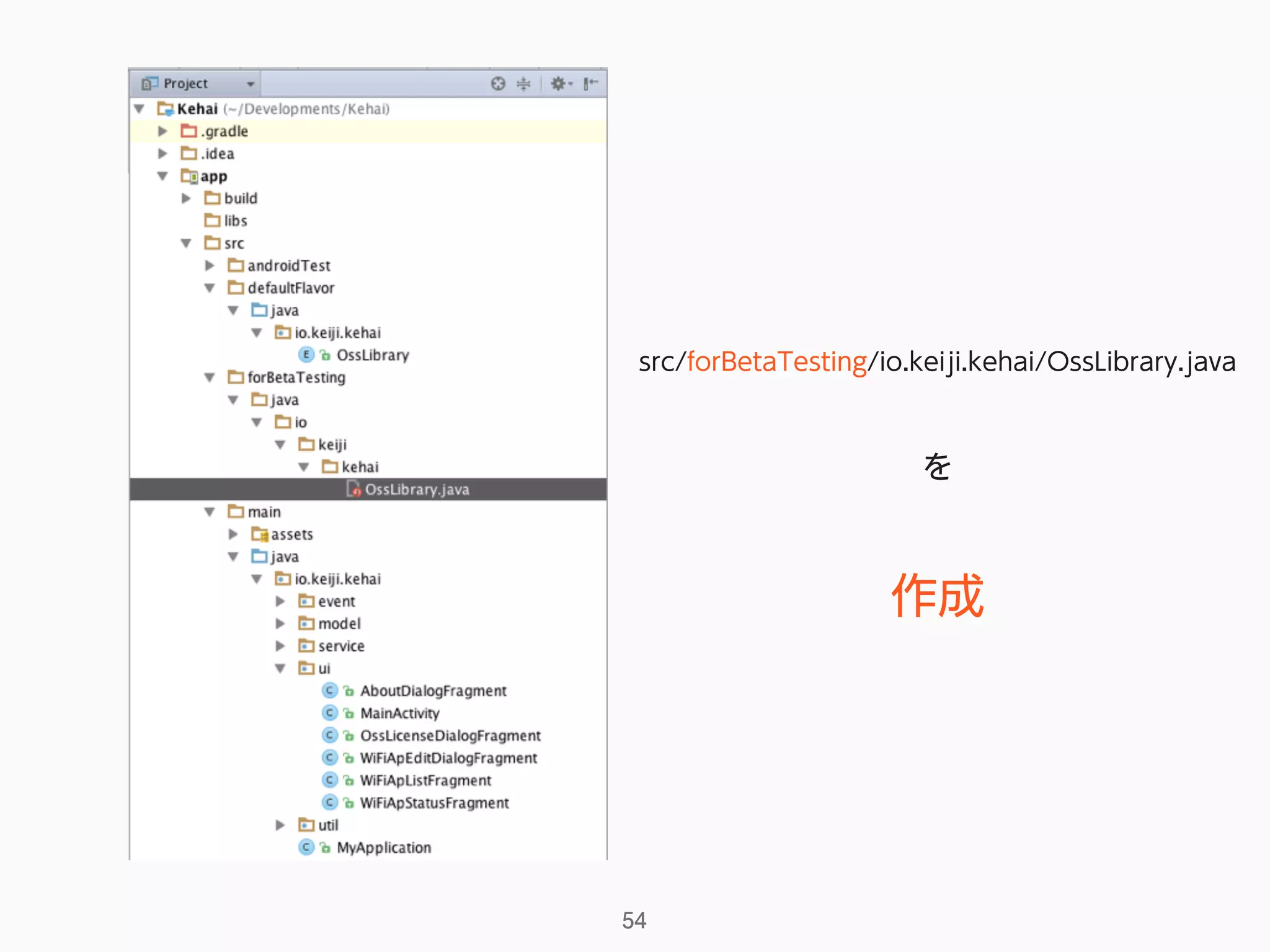
Task: Collapse the defaultFlavor folder arrow
Action: (210, 288)
